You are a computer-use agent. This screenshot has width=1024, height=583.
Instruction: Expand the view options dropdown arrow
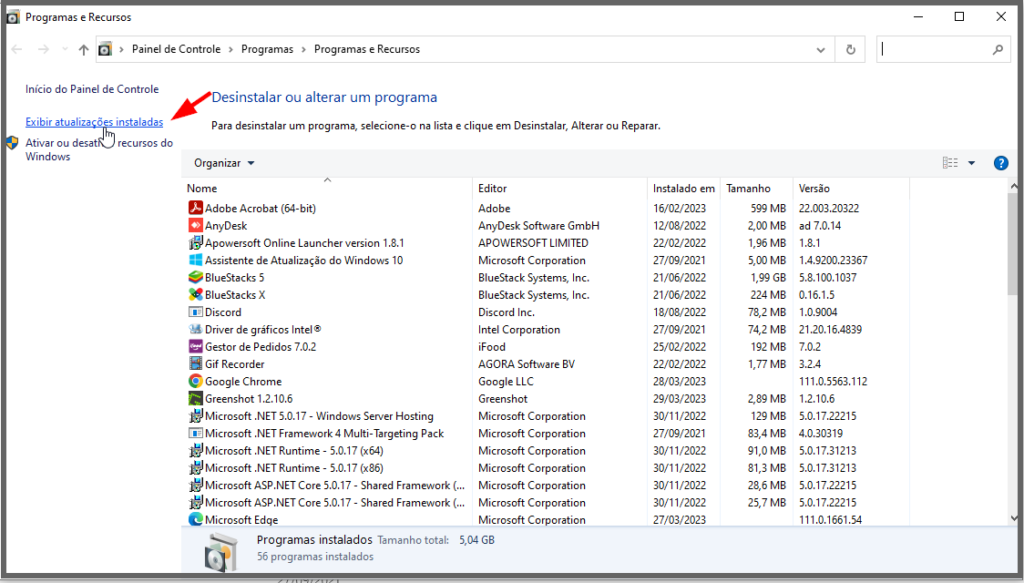[972, 163]
